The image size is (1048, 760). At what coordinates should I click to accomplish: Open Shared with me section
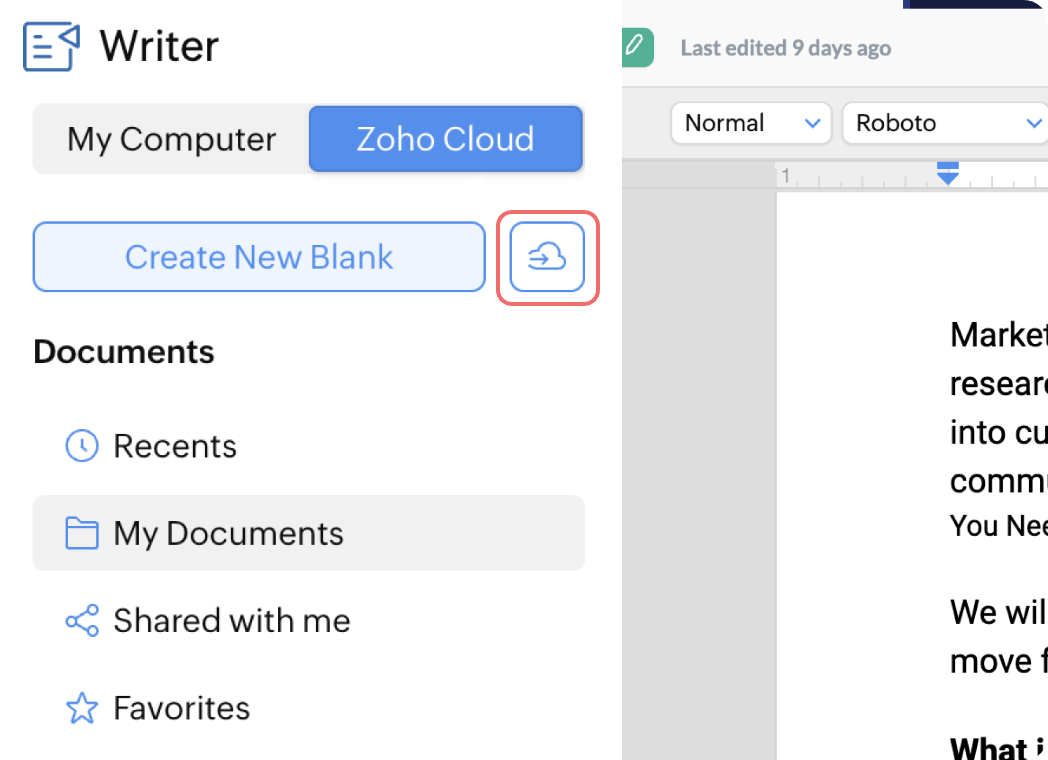232,621
